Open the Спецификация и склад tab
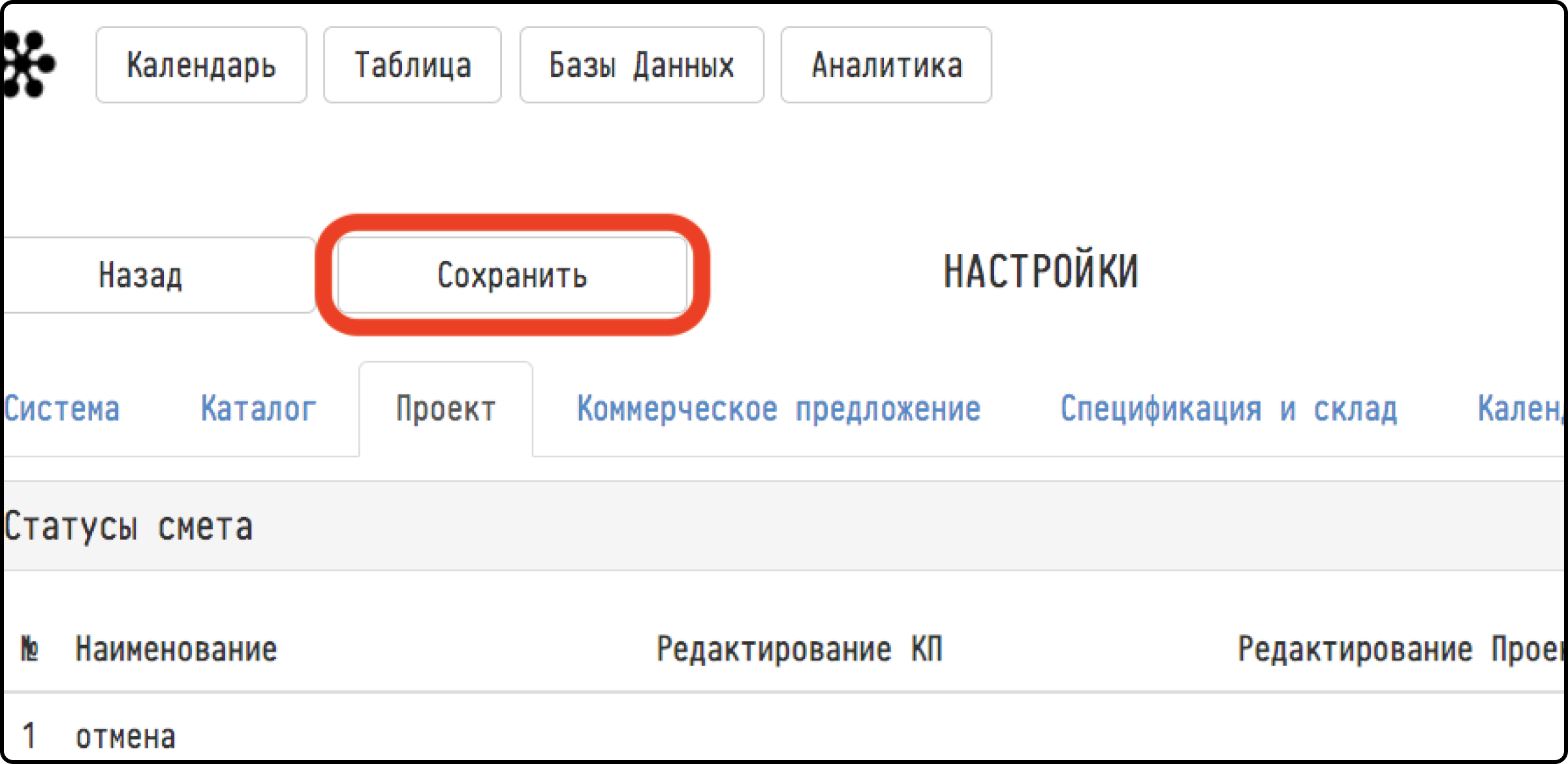1568x764 pixels. (1229, 409)
